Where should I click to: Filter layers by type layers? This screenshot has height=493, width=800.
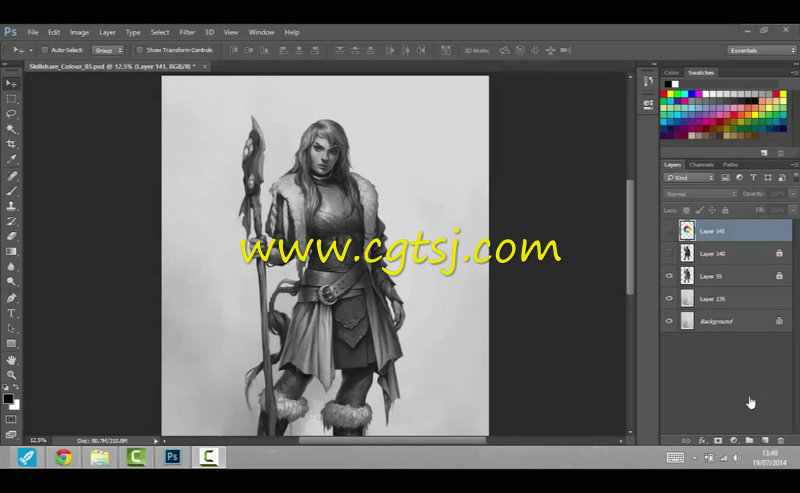(x=754, y=178)
